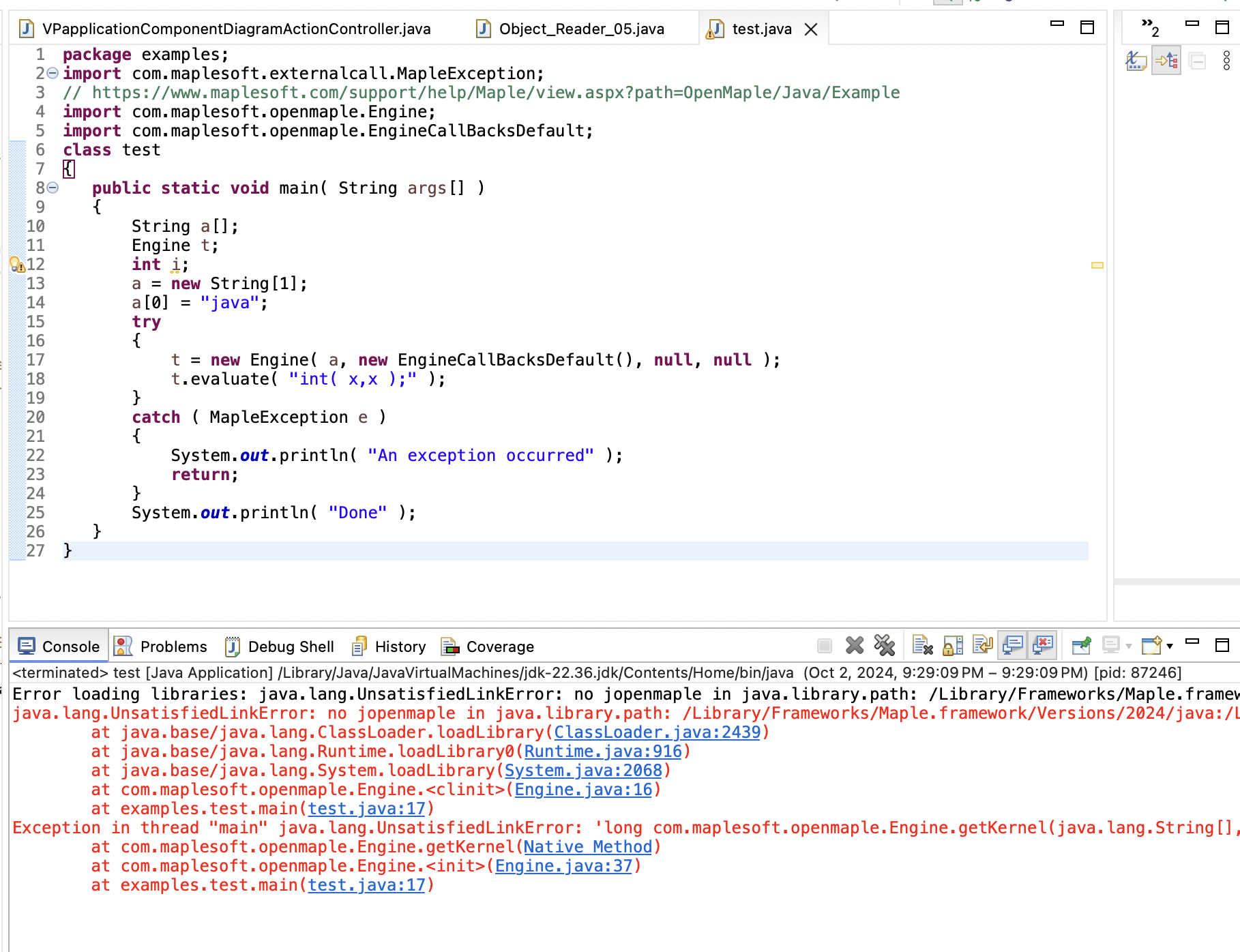
Task: Open Engine.java:16 stack trace link
Action: pyautogui.click(x=583, y=790)
